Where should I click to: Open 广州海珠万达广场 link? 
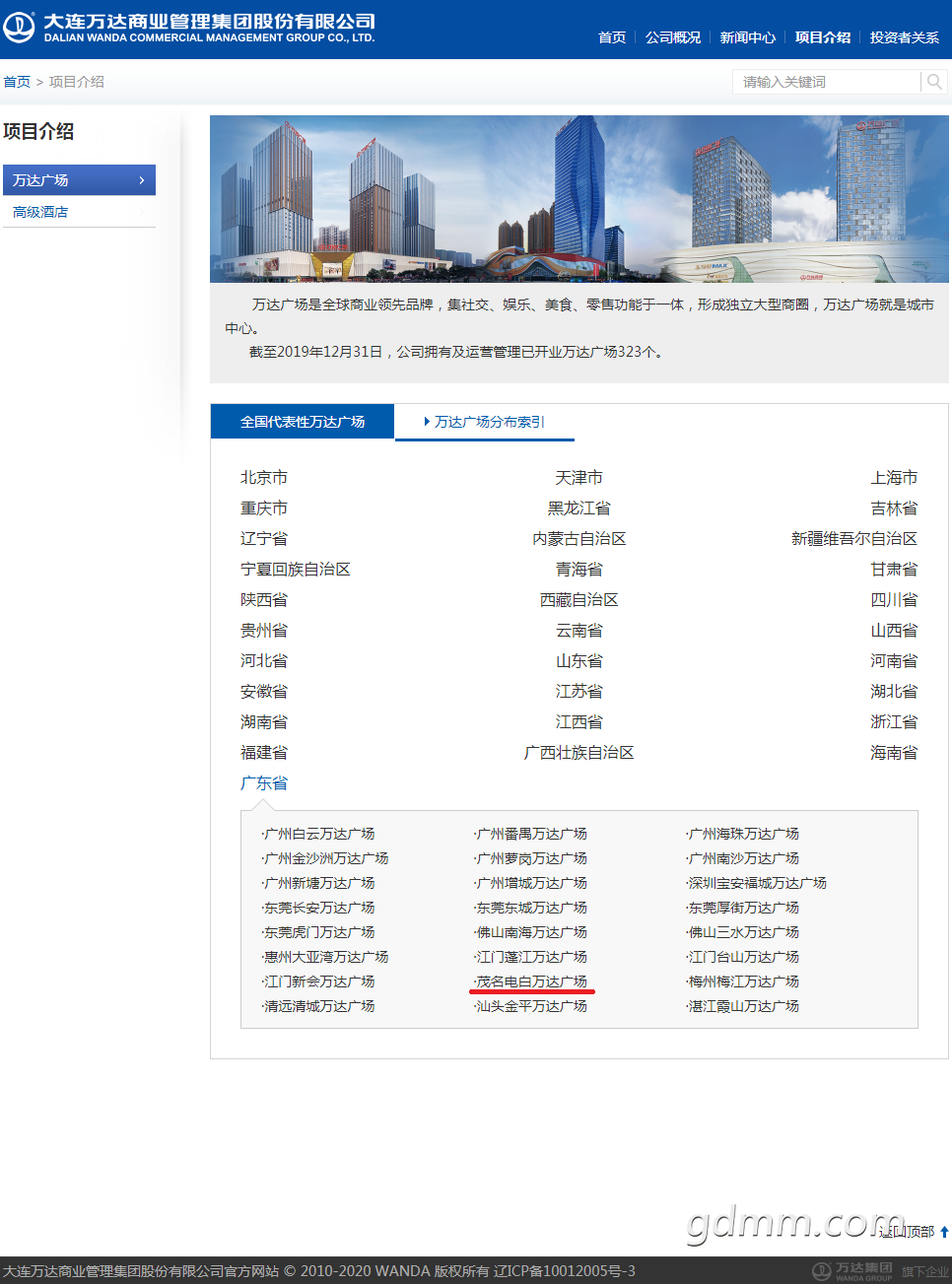743,834
